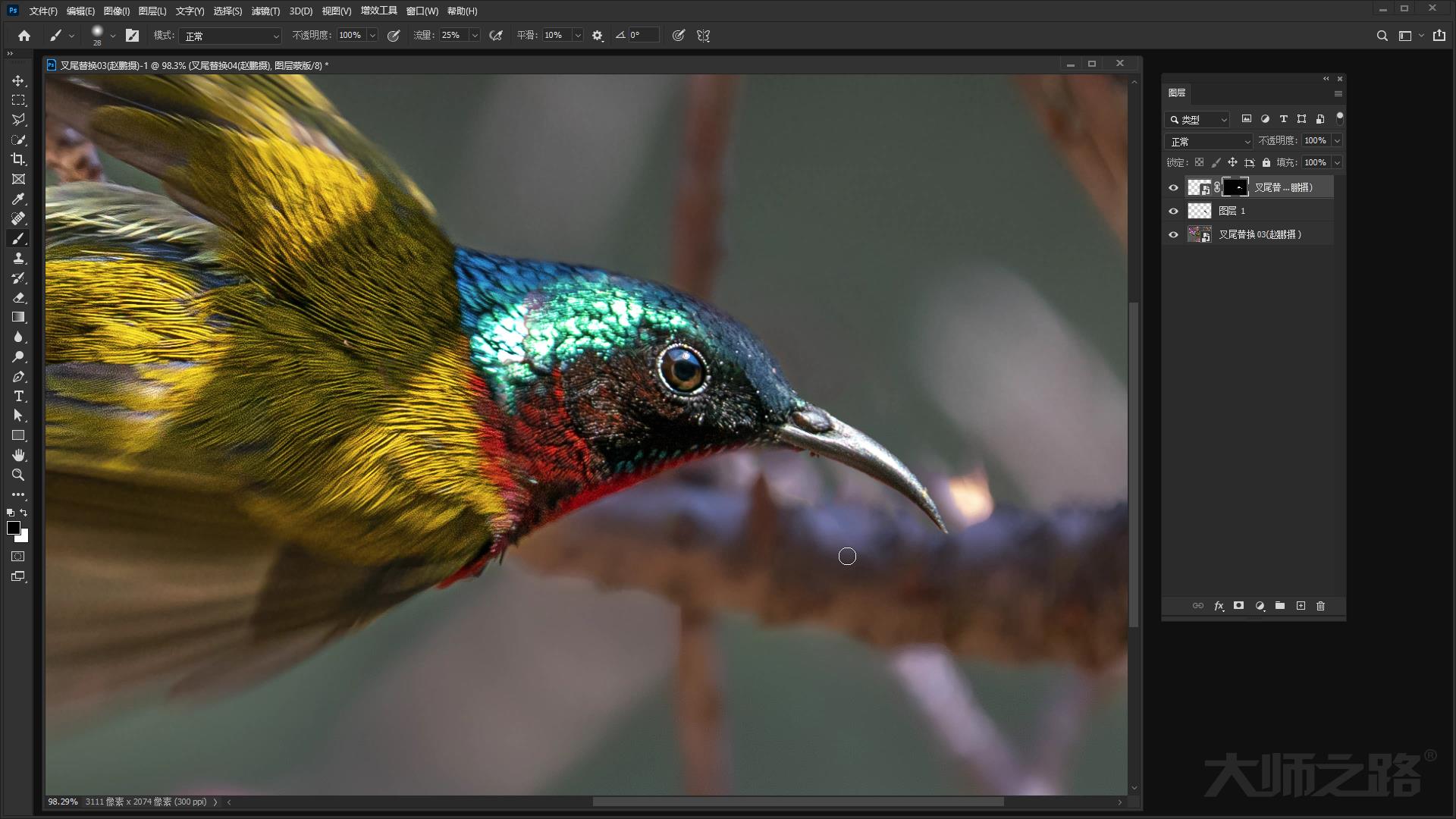Delete the selected layer
Viewport: 1456px width, 819px height.
click(1320, 606)
